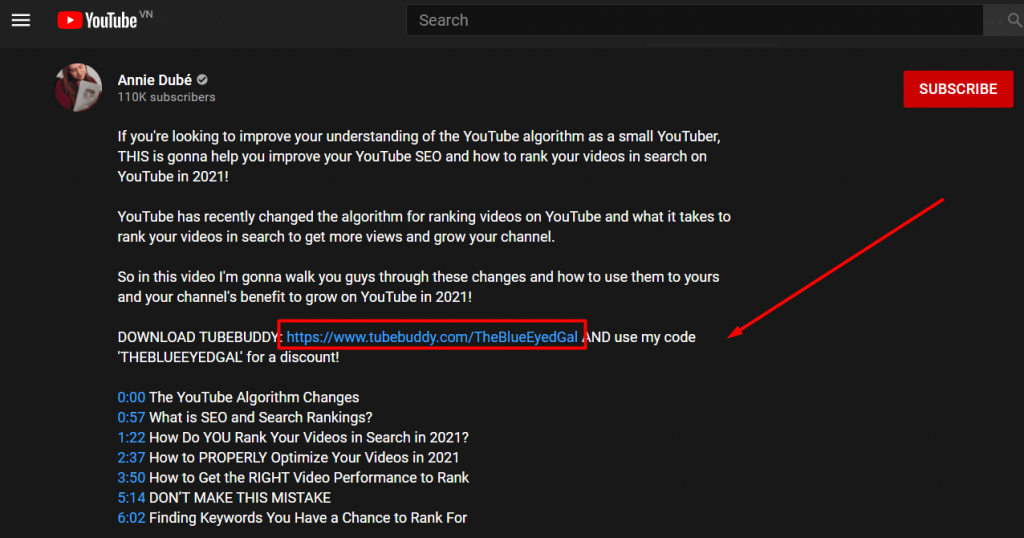The width and height of the screenshot is (1024, 538).
Task: Click 'How Do YOU Rank Your Videos in Search in 2021?'
Action: pyautogui.click(x=309, y=437)
